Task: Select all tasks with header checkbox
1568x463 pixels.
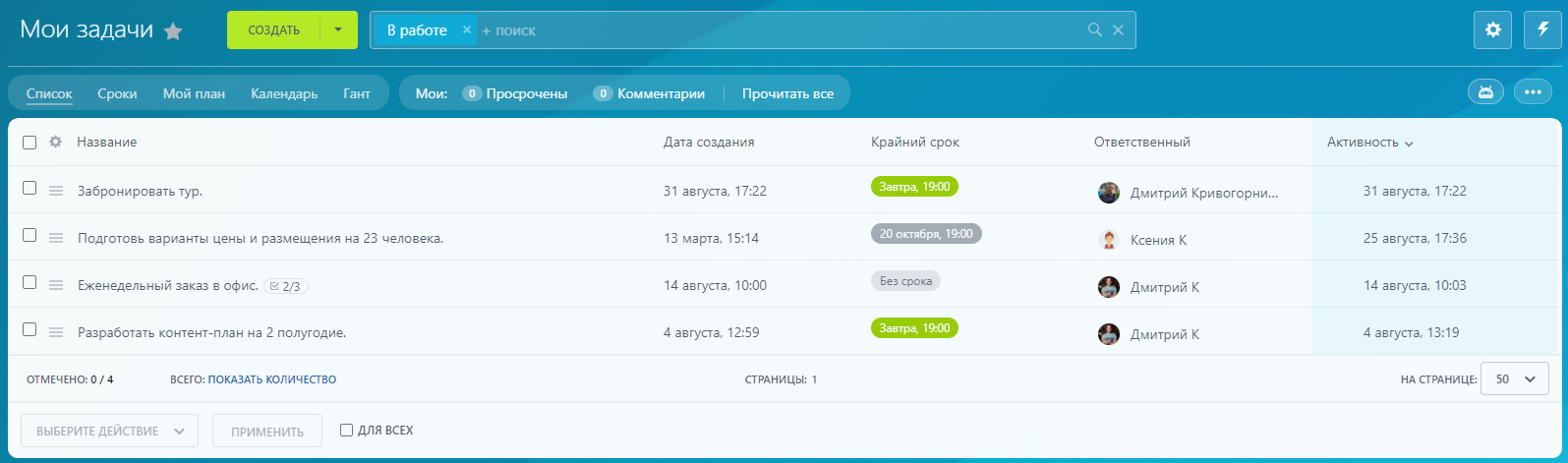Action: [x=29, y=143]
